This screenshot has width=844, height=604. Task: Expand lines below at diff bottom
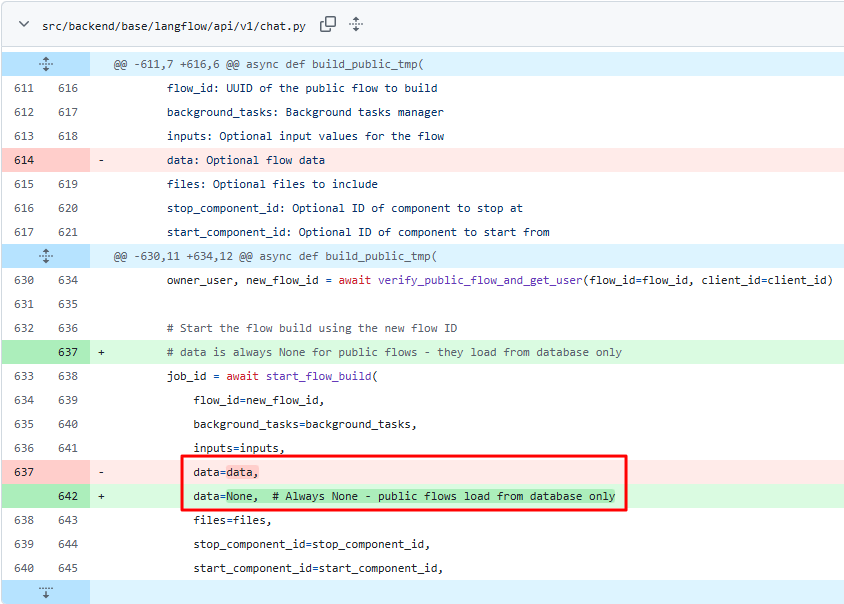tap(46, 592)
